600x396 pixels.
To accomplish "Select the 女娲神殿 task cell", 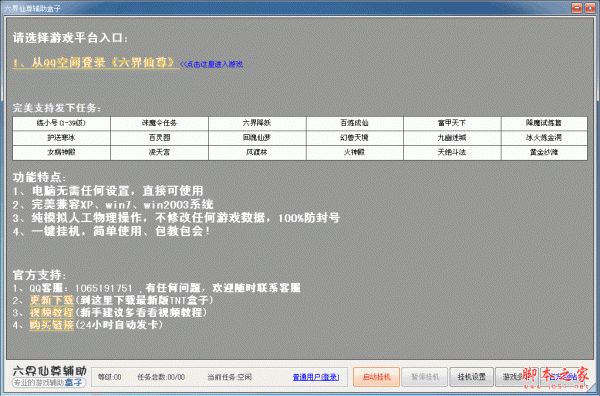I will tap(62, 153).
